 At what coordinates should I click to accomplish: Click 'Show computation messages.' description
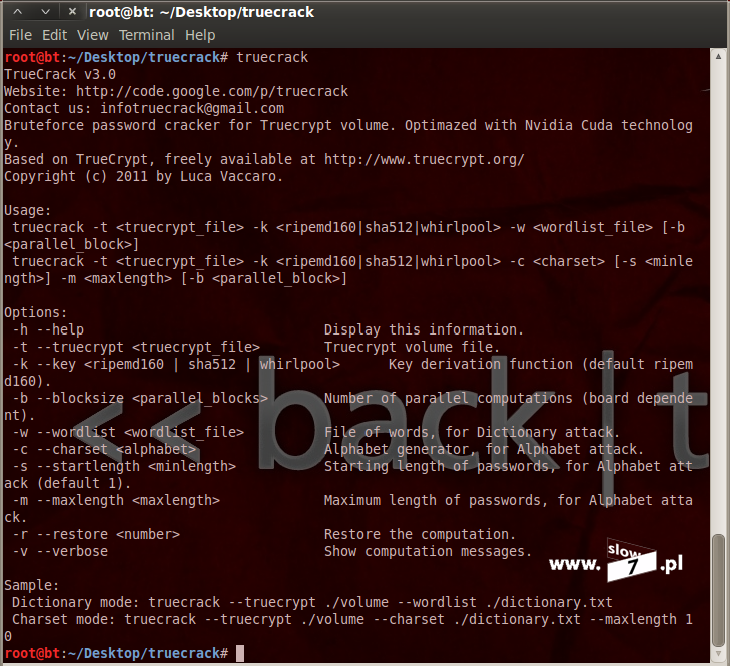428,552
